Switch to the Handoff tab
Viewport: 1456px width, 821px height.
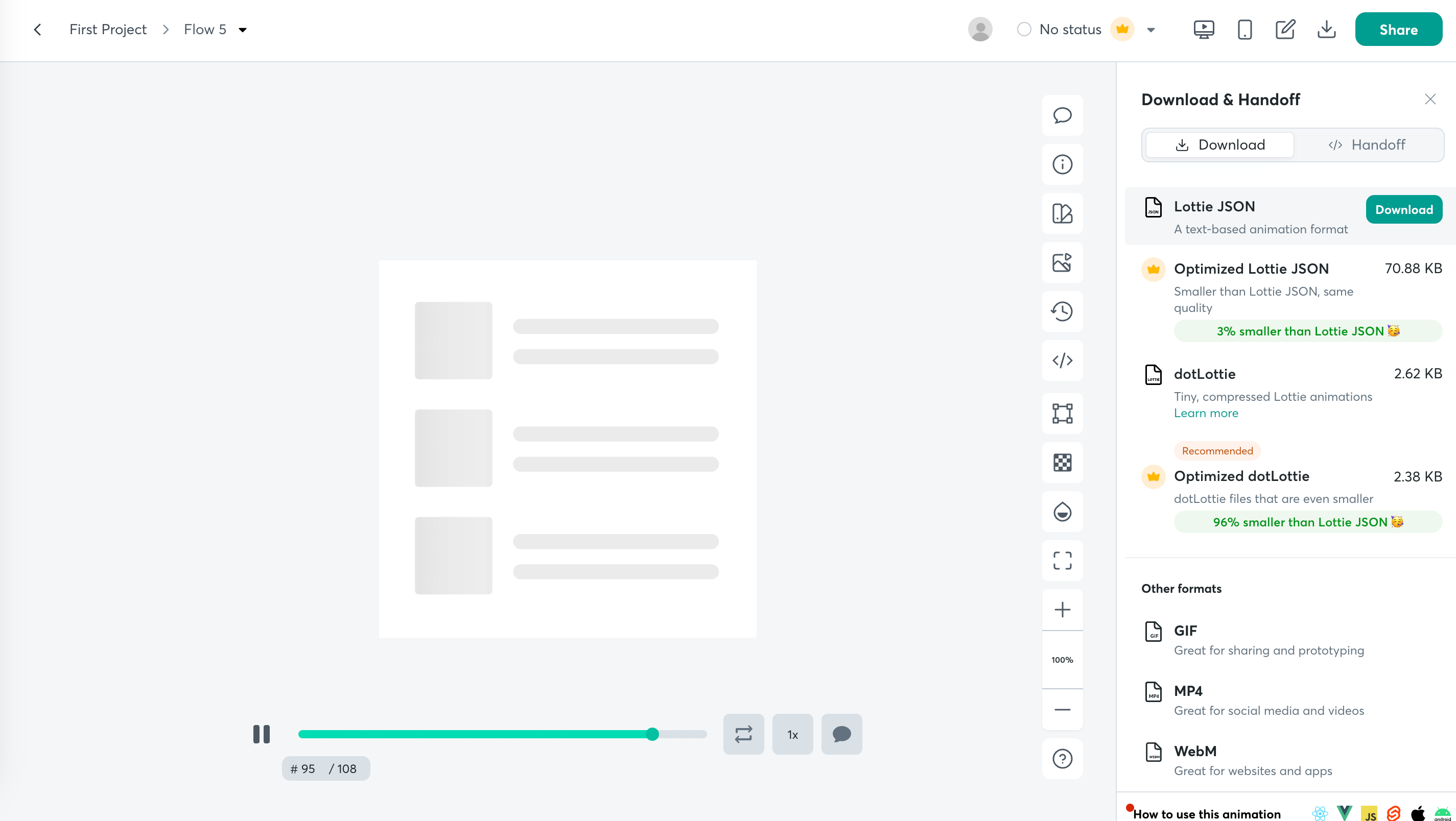(x=1367, y=144)
